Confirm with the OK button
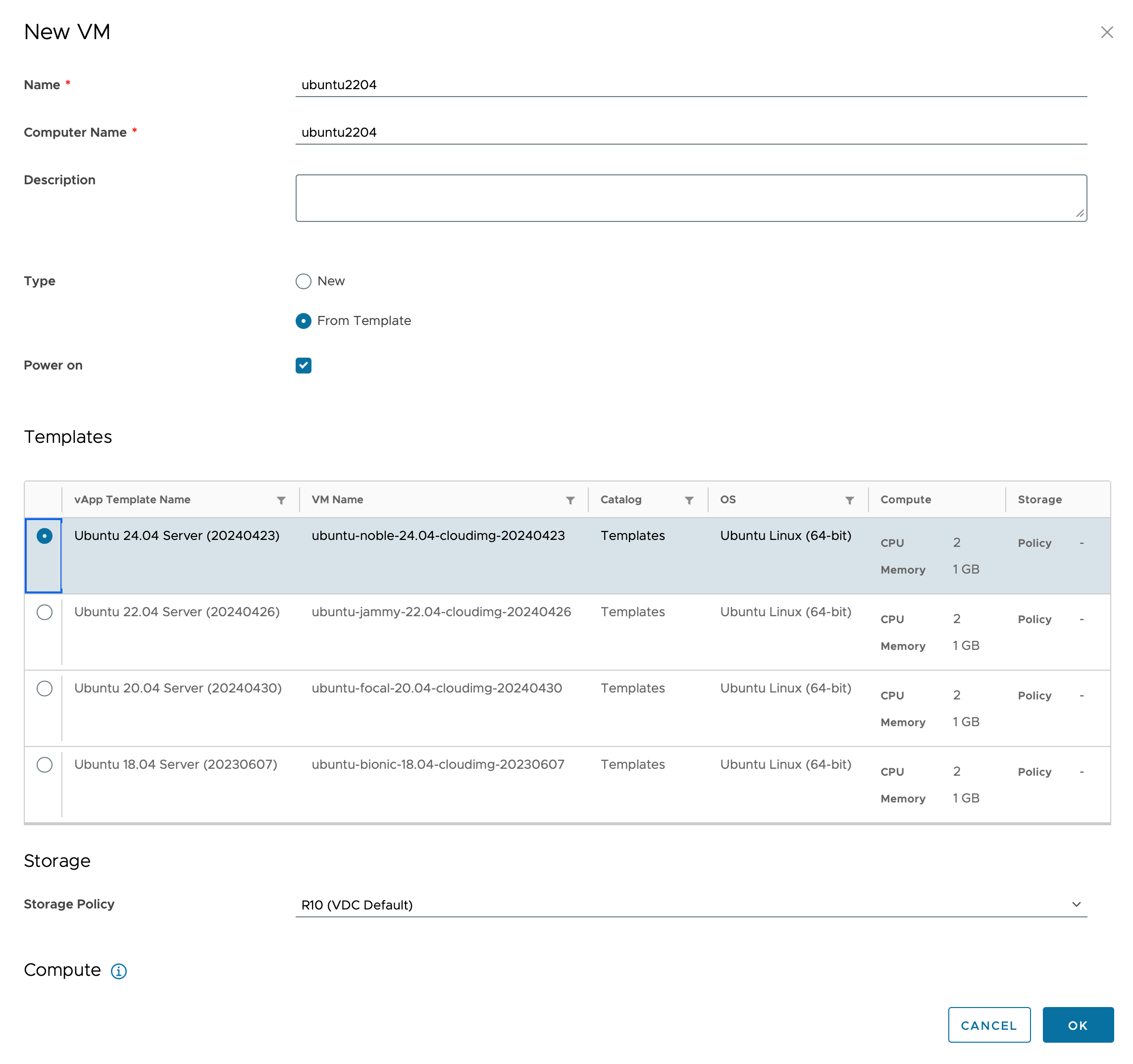The height and width of the screenshot is (1064, 1133). click(x=1078, y=1025)
